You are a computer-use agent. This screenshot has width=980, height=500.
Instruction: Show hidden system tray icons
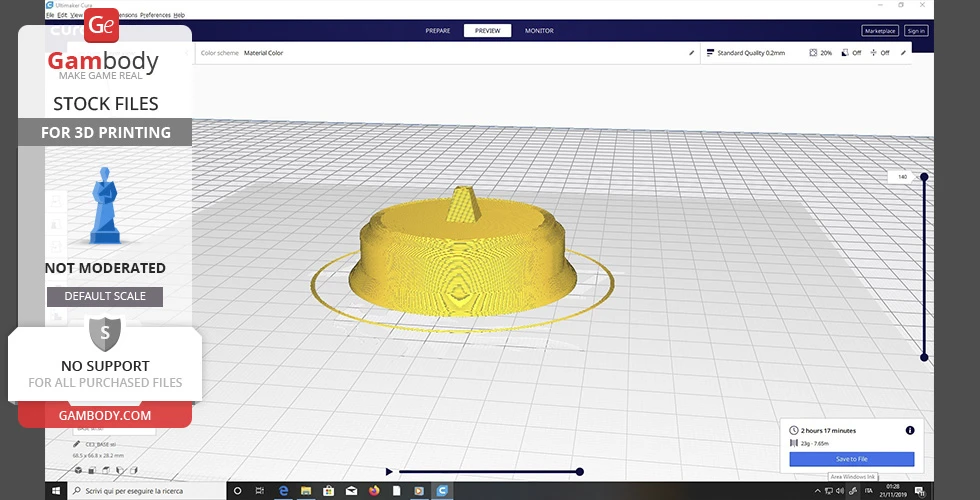click(x=818, y=491)
